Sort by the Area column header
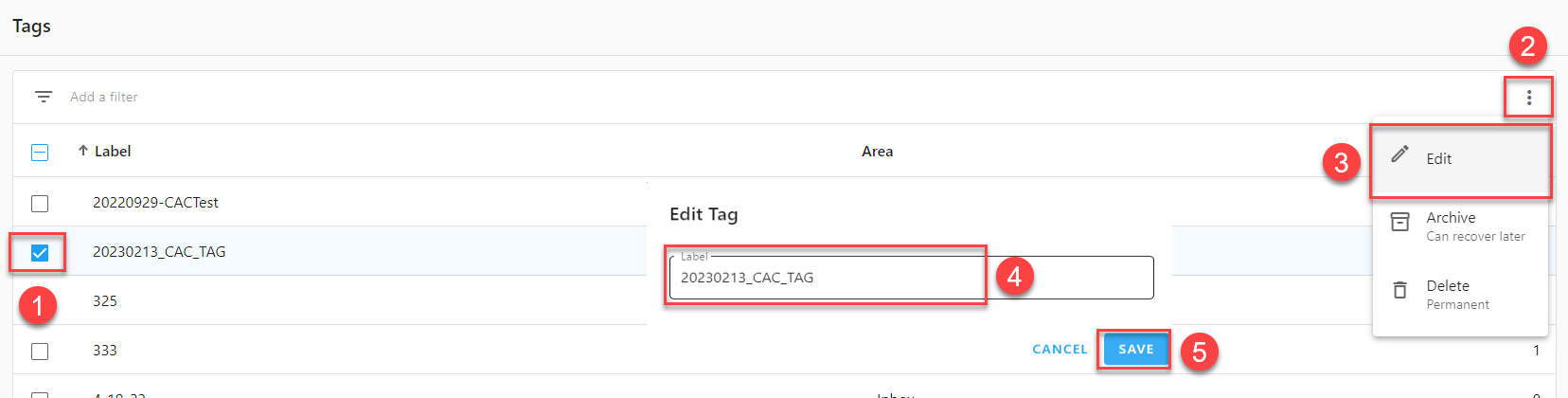The image size is (1568, 398). click(x=877, y=152)
